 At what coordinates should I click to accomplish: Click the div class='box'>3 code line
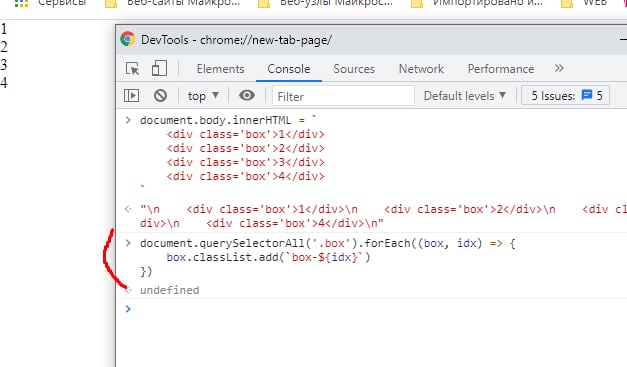pyautogui.click(x=246, y=162)
